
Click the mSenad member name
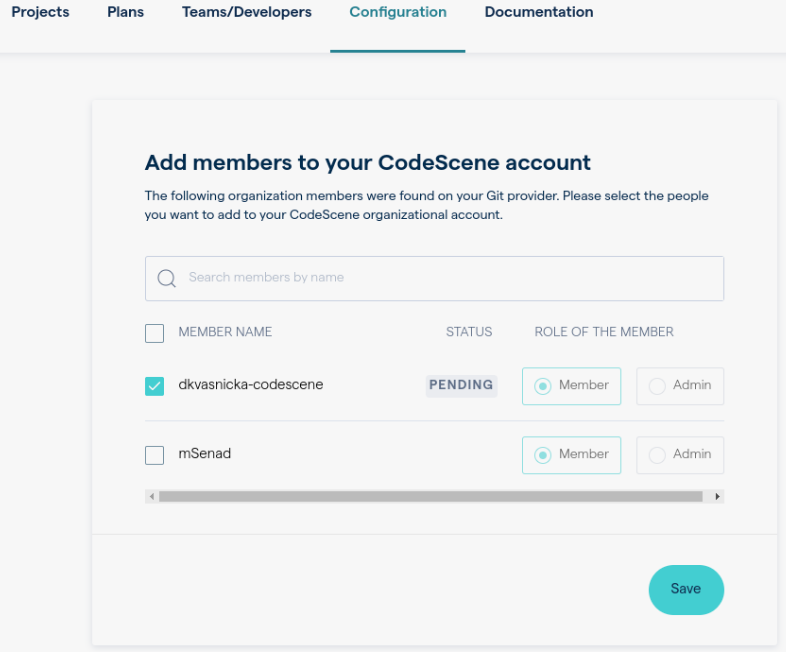(205, 454)
